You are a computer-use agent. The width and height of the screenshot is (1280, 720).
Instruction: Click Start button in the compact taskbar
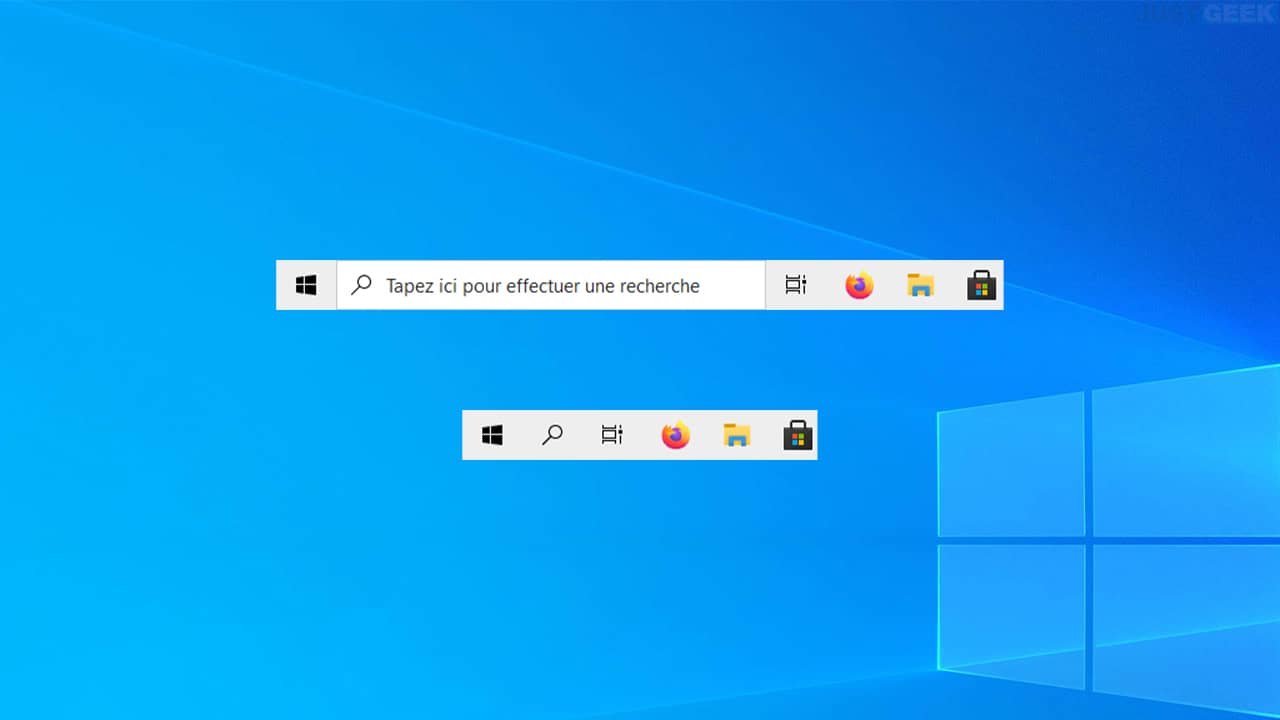pos(492,435)
